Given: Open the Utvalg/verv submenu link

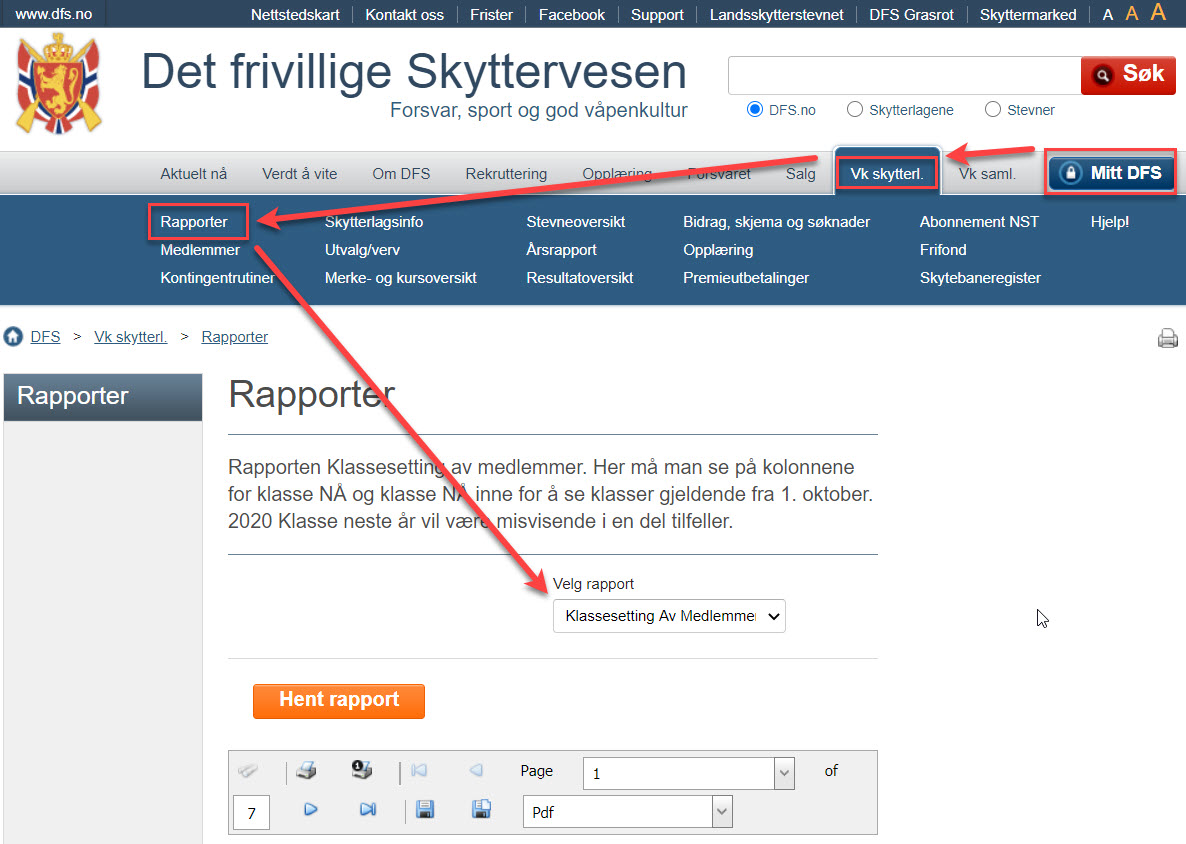Looking at the screenshot, I should (x=362, y=250).
